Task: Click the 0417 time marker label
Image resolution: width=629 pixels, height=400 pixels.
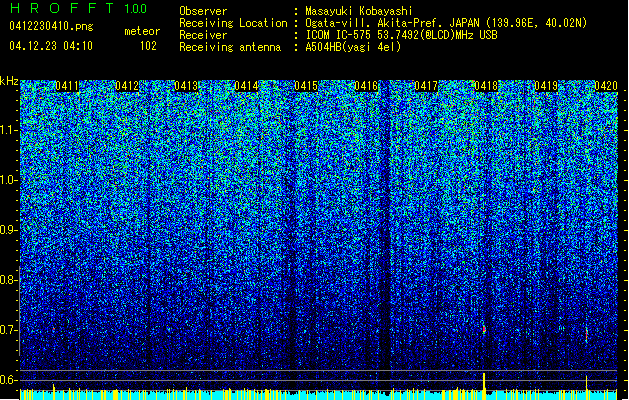Action: [x=426, y=86]
